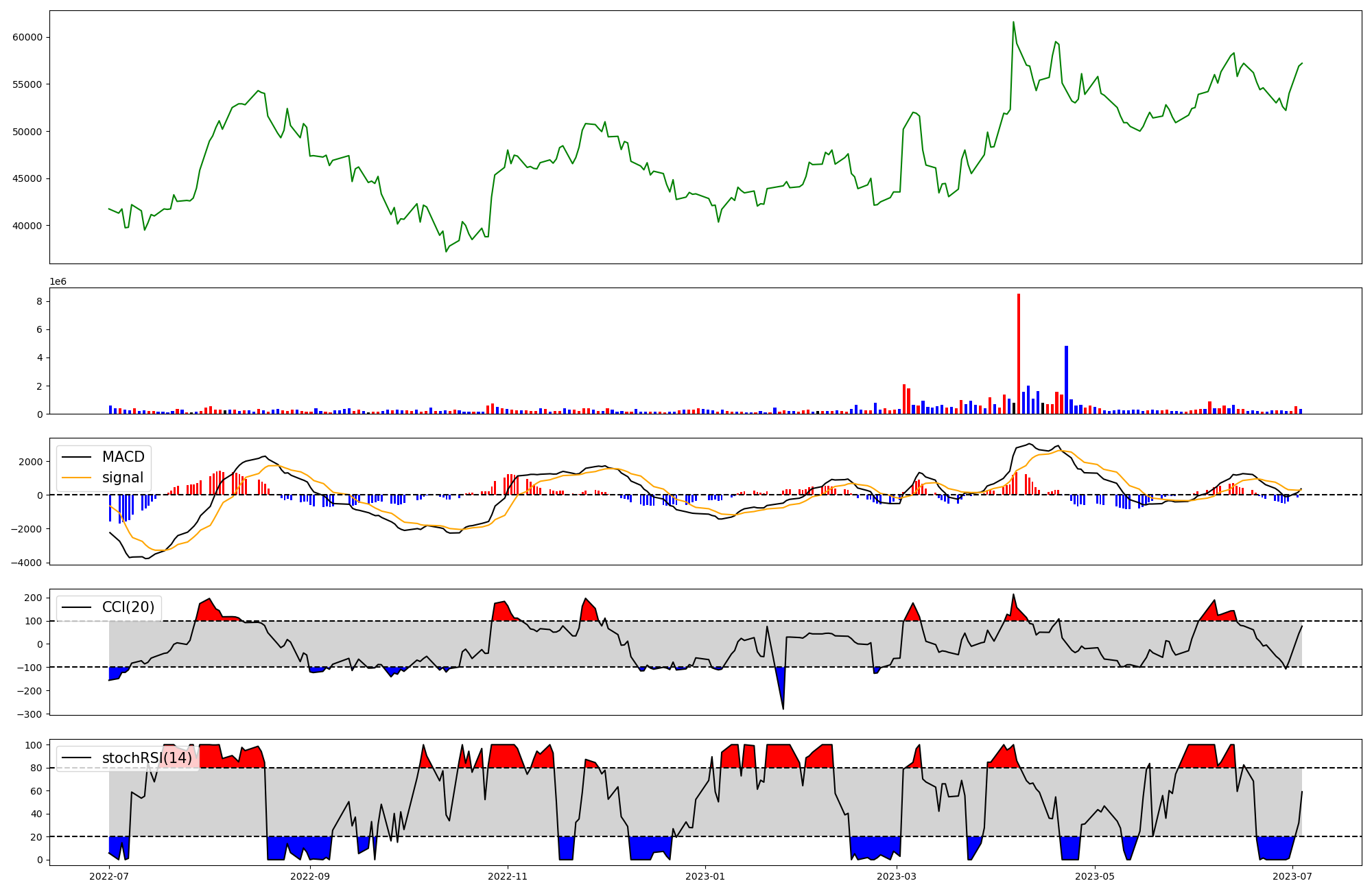Click the orange signal legend line swatch
The image size is (1372, 892).
click(x=75, y=478)
